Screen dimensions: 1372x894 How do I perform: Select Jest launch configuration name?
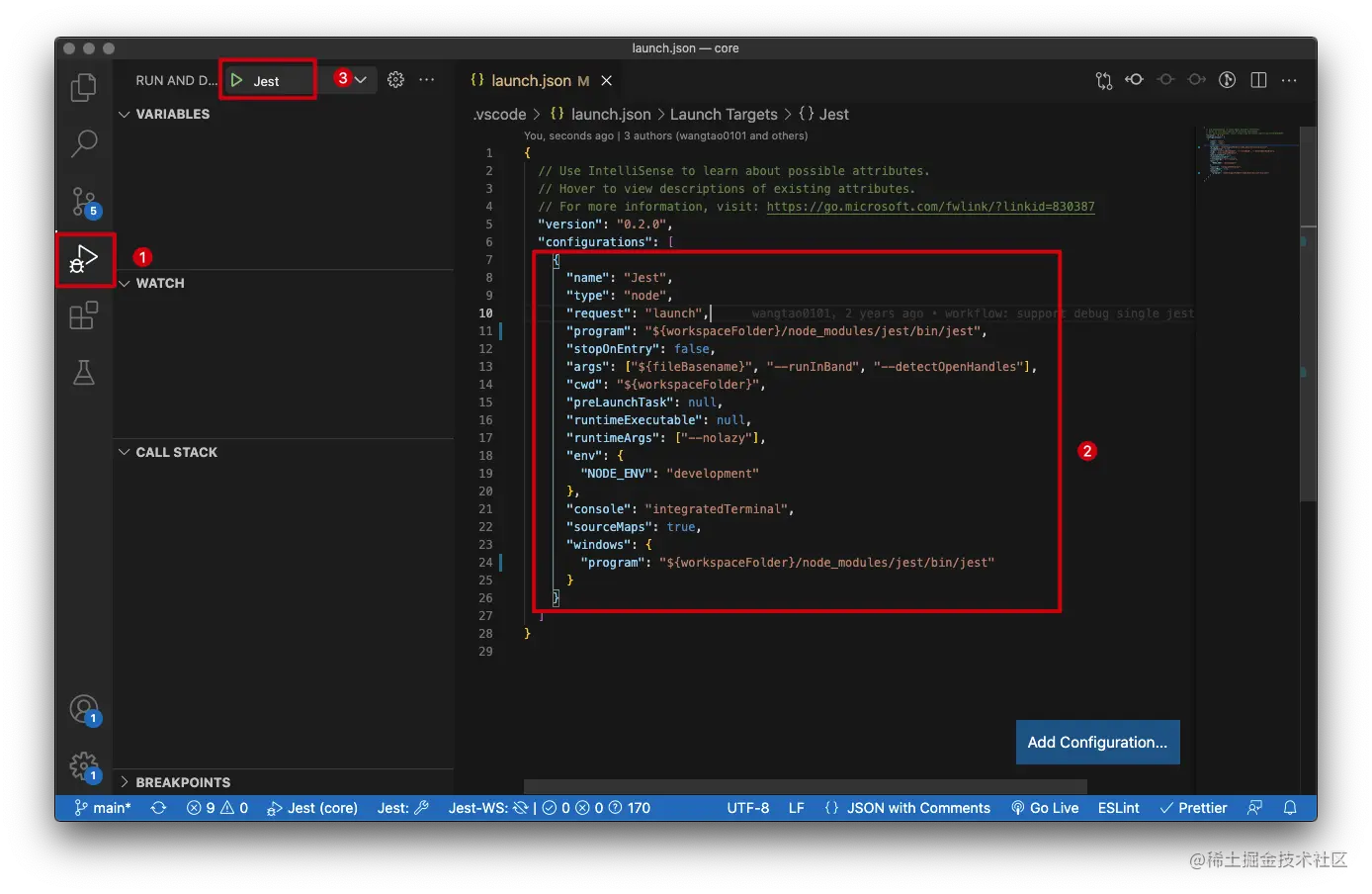(266, 81)
